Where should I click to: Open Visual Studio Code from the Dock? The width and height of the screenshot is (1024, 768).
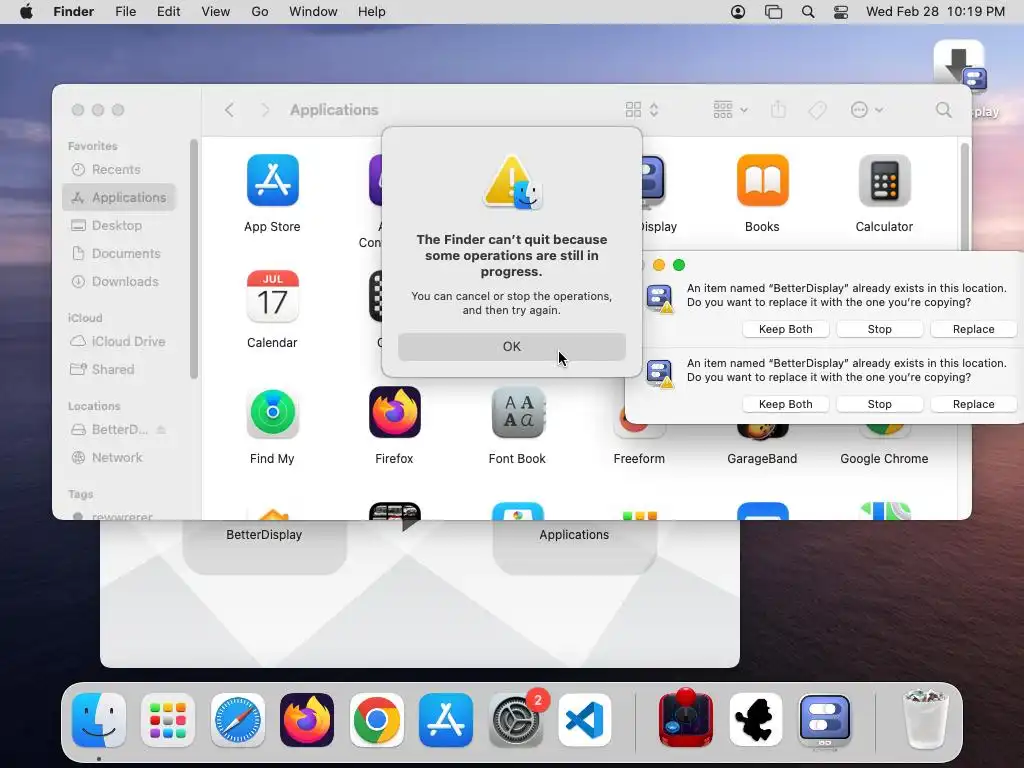[585, 720]
